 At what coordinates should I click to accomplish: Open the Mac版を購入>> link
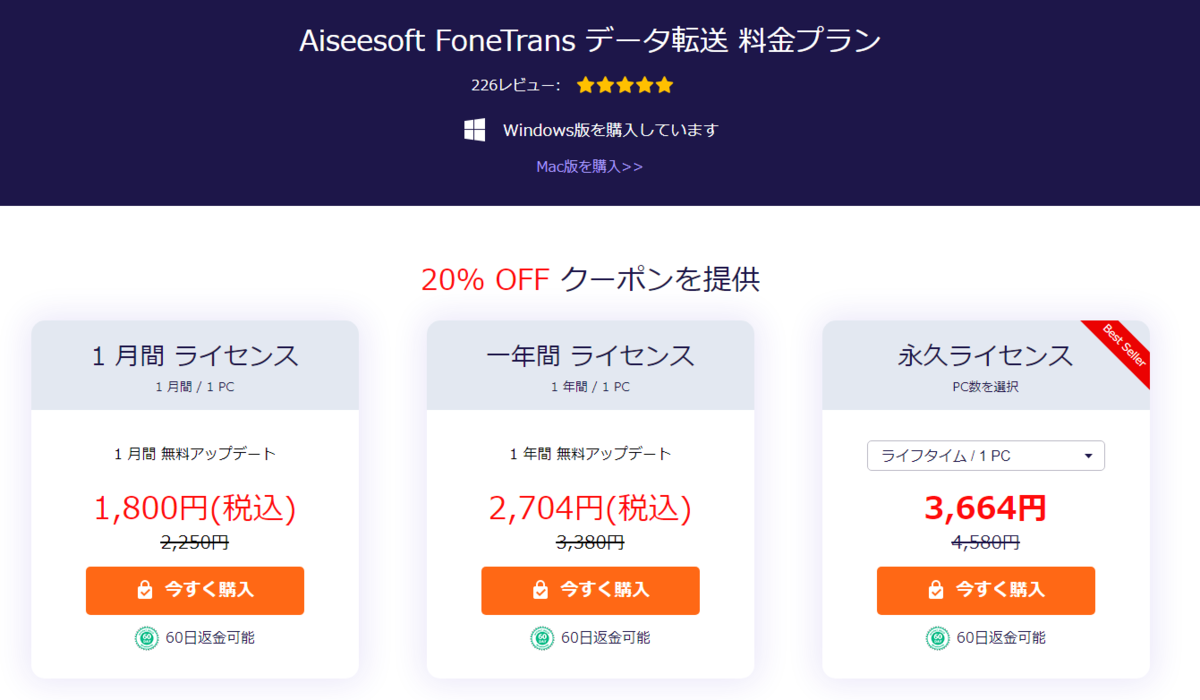(589, 166)
